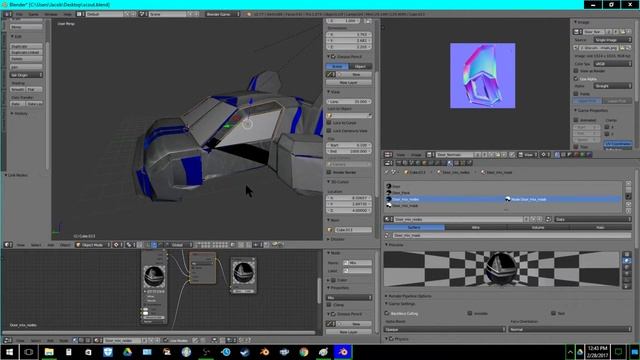The width and height of the screenshot is (640, 360).
Task: Open Windows Start menu
Action: [x=9, y=352]
